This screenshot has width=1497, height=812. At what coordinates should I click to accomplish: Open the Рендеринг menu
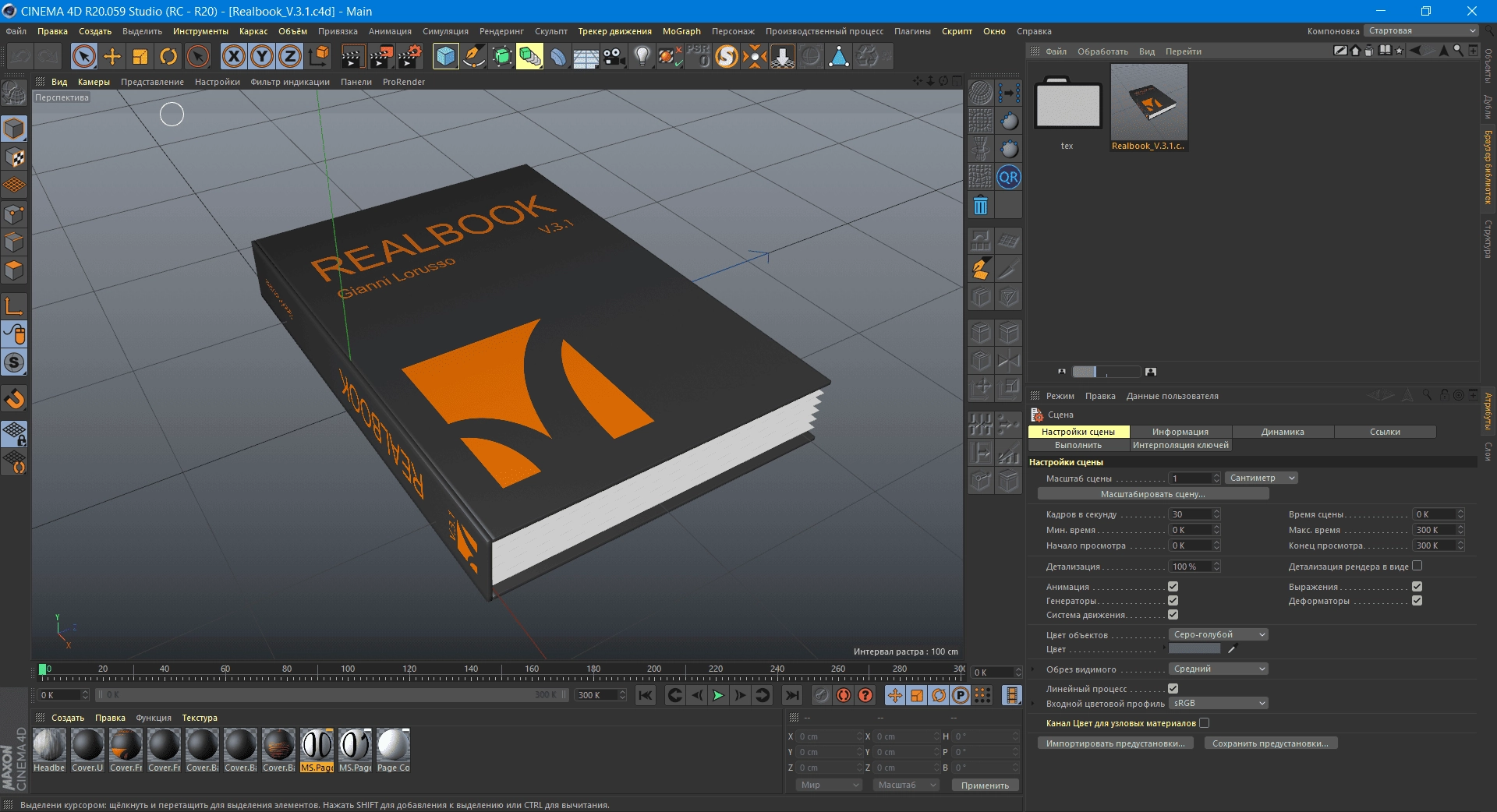(x=501, y=31)
